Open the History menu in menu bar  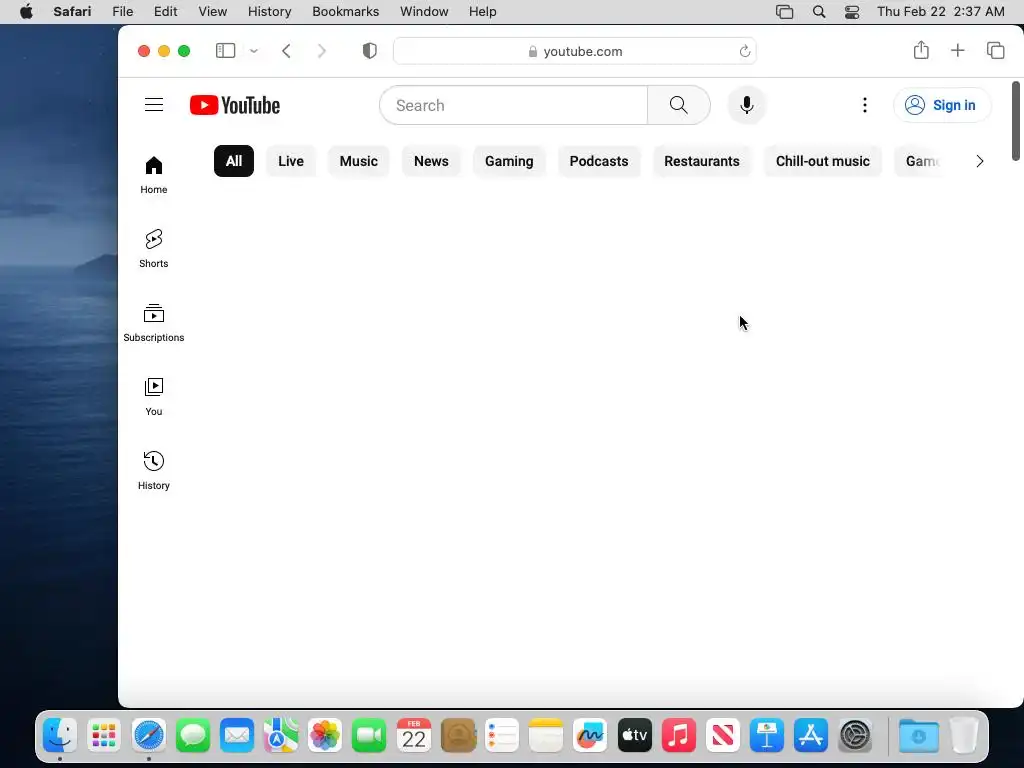pyautogui.click(x=269, y=12)
